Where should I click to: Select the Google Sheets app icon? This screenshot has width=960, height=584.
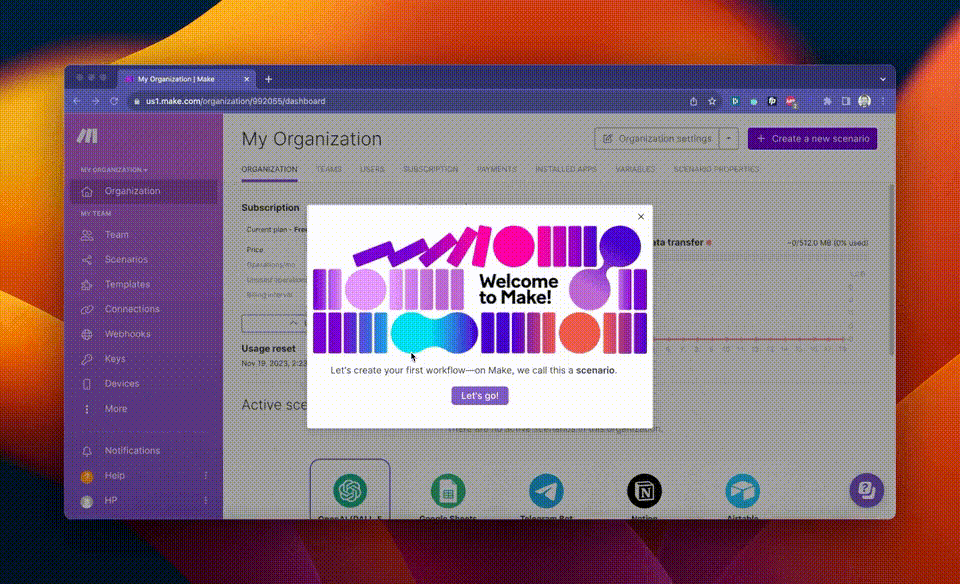[448, 491]
